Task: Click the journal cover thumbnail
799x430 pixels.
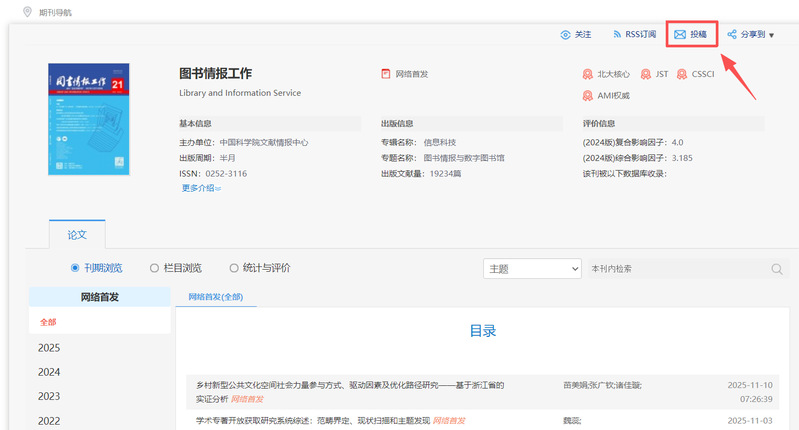Action: 89,119
